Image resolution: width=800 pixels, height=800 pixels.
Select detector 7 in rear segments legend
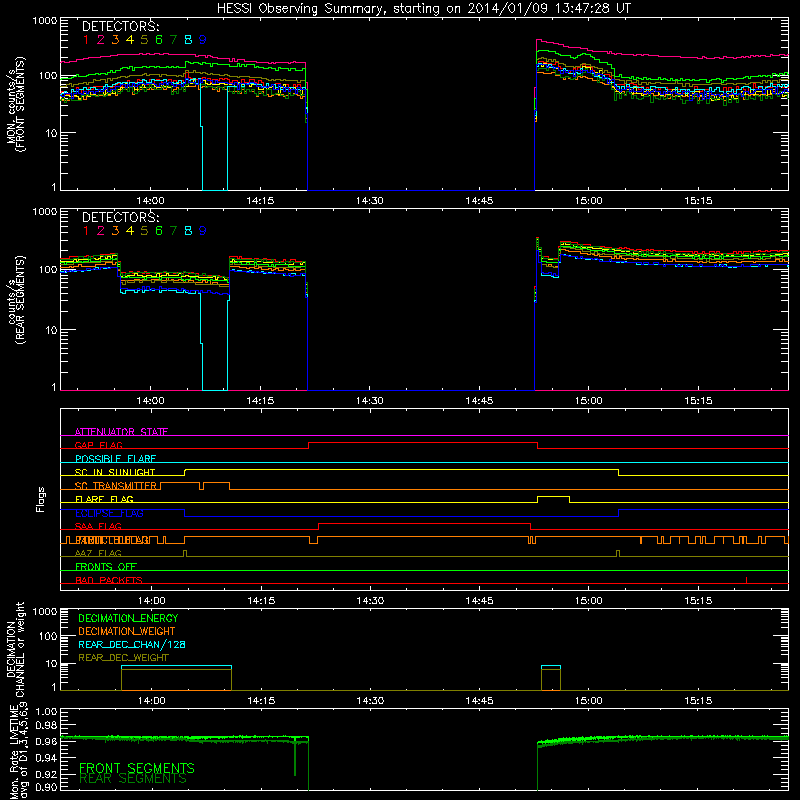tap(173, 231)
